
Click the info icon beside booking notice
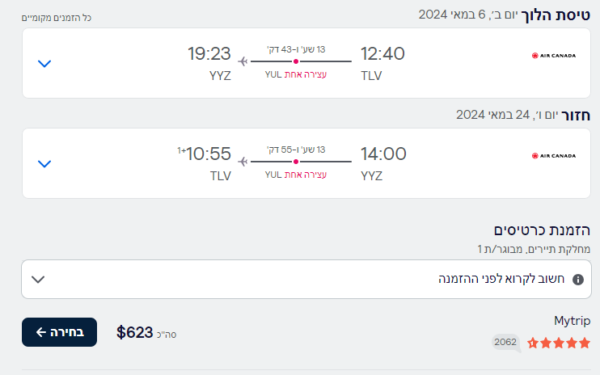[x=578, y=280]
